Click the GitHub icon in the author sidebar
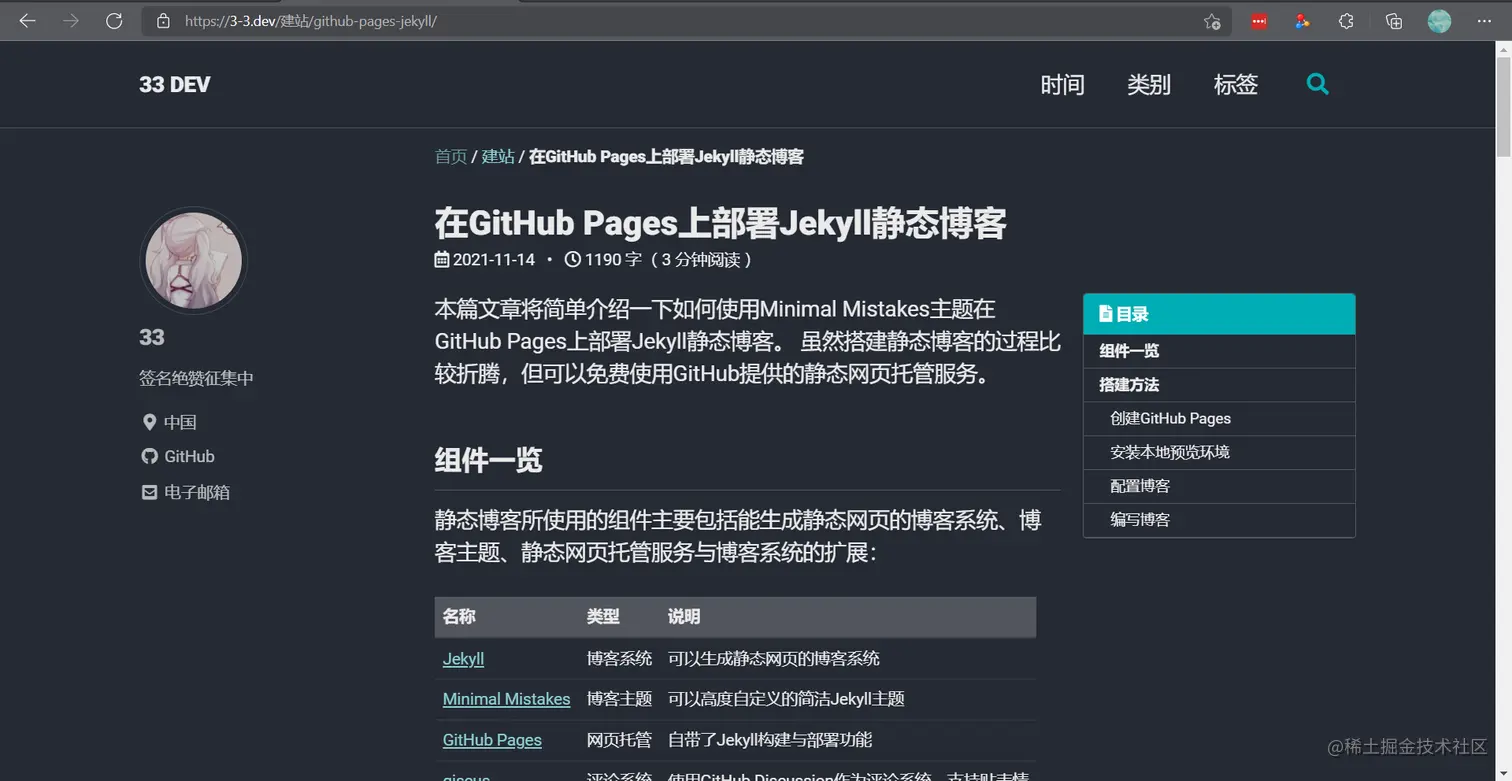The height and width of the screenshot is (781, 1512). click(x=149, y=456)
